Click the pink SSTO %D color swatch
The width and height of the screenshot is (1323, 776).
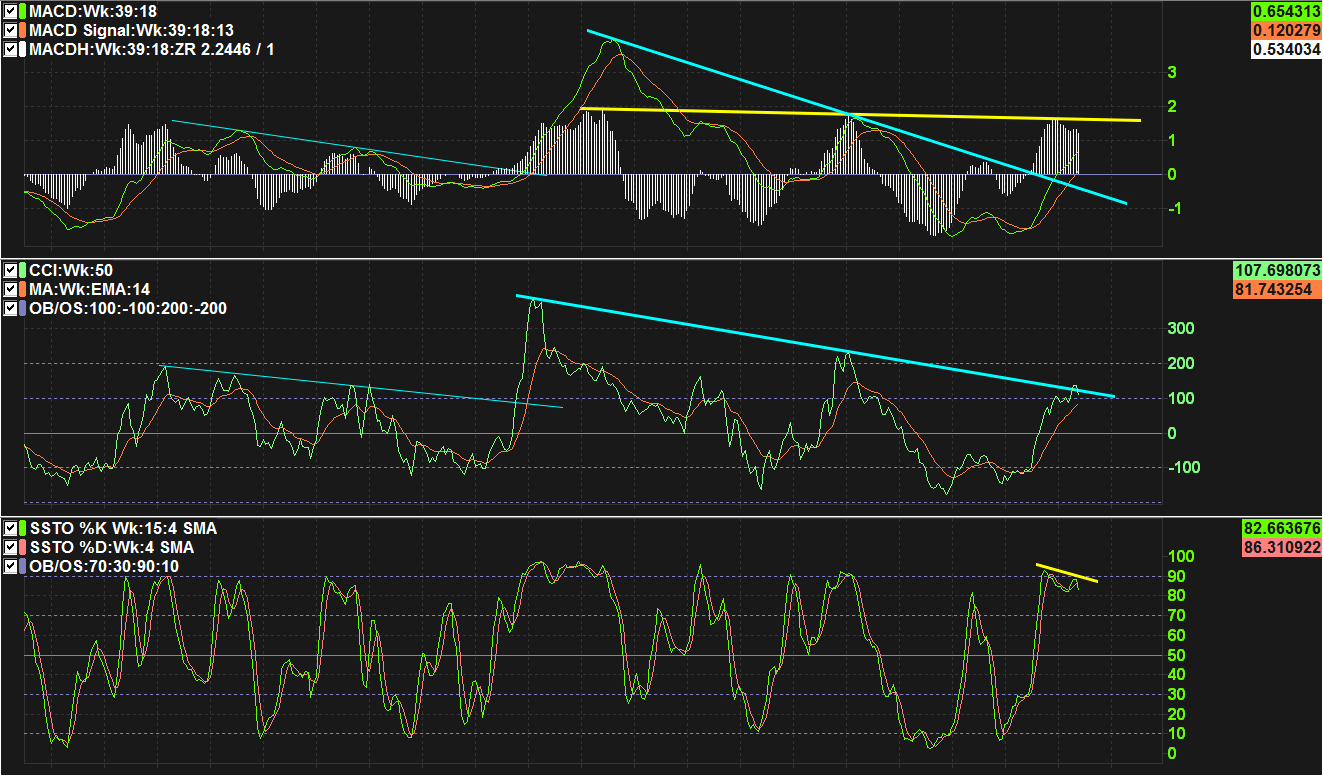pos(22,547)
